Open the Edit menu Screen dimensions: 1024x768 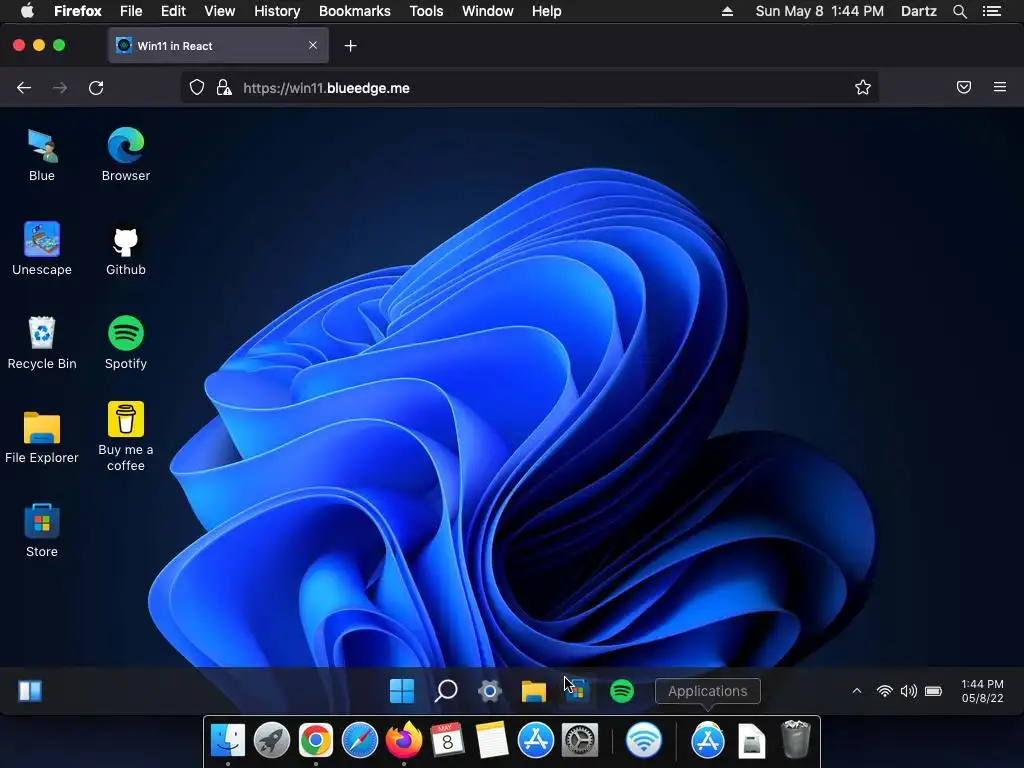click(x=173, y=11)
